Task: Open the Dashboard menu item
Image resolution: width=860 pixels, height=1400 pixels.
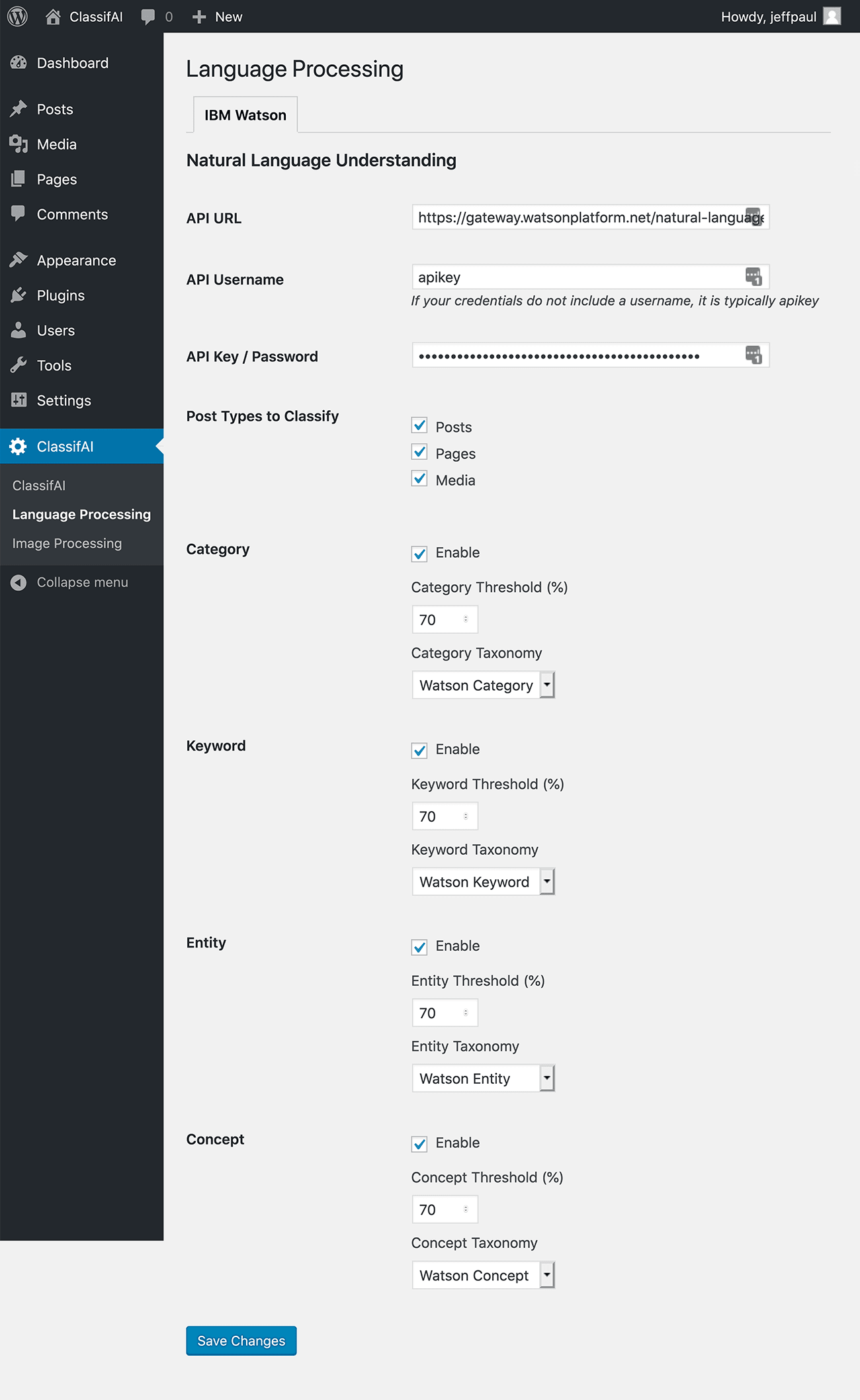Action: pyautogui.click(x=82, y=63)
